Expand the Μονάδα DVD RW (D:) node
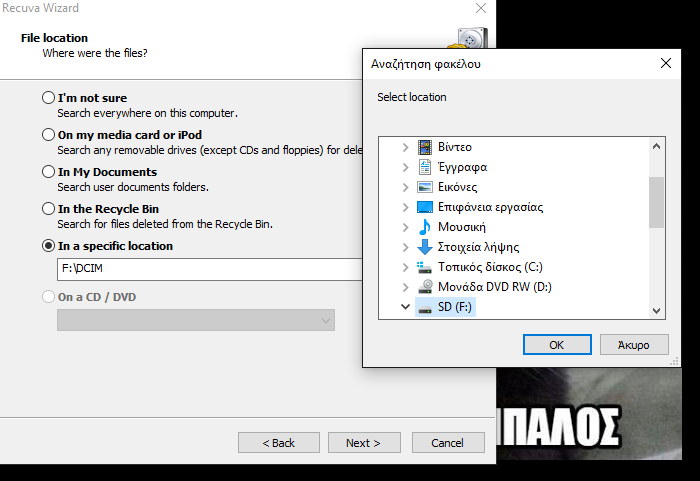The height and width of the screenshot is (481, 700). [405, 287]
